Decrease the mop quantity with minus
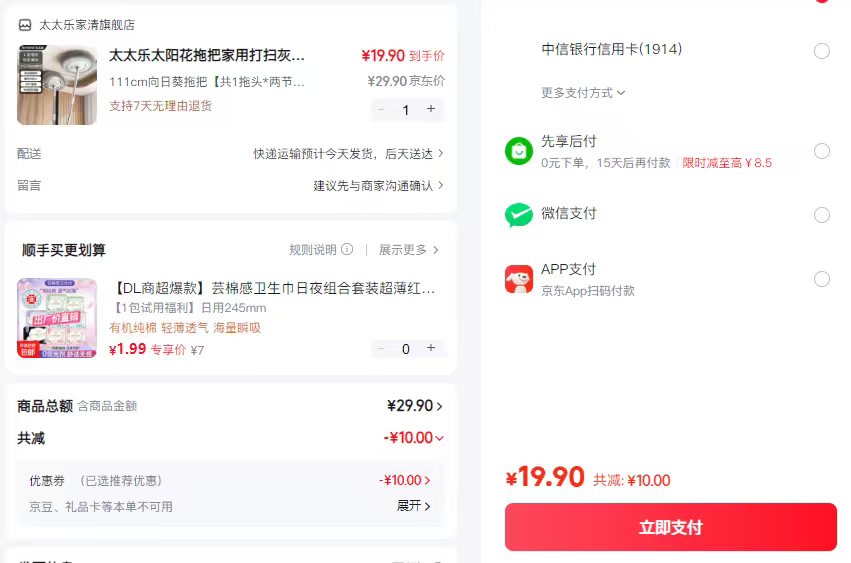The width and height of the screenshot is (851, 563). (381, 109)
